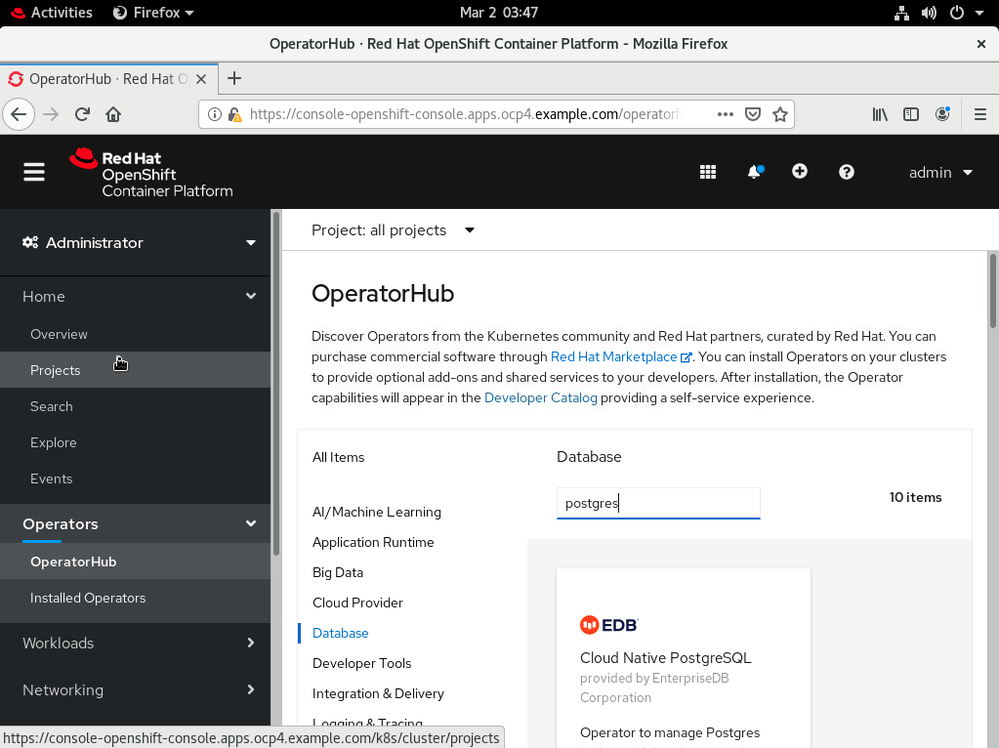999x748 pixels.
Task: Open the Developer Catalog link
Action: click(540, 397)
